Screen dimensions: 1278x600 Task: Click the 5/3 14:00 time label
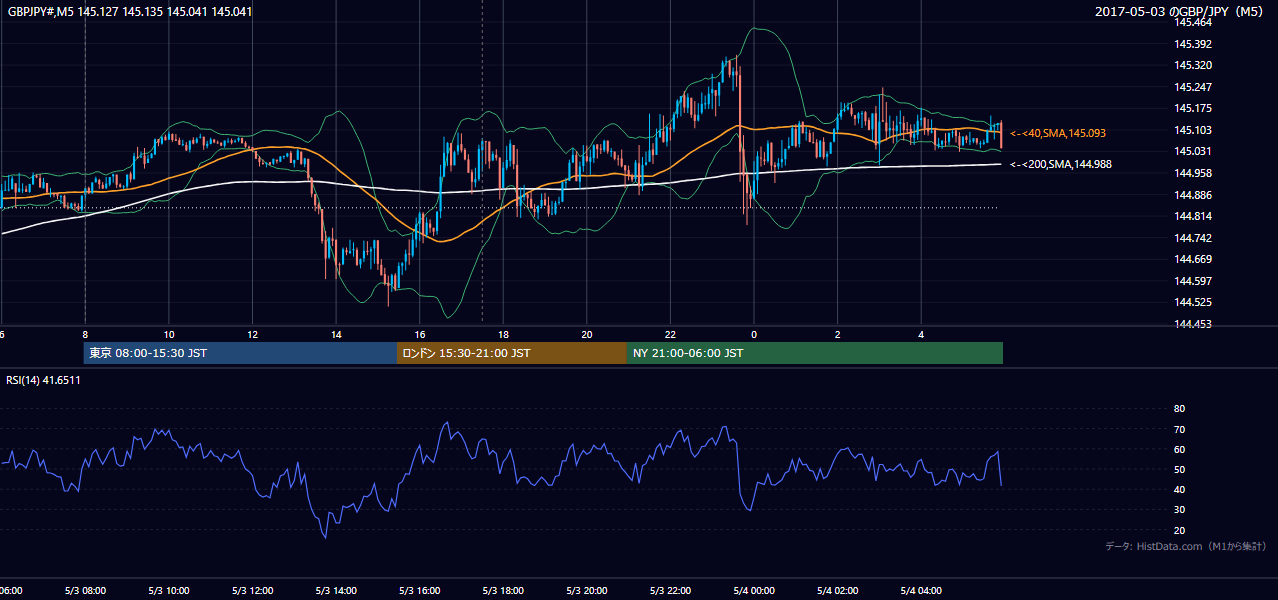click(x=336, y=591)
